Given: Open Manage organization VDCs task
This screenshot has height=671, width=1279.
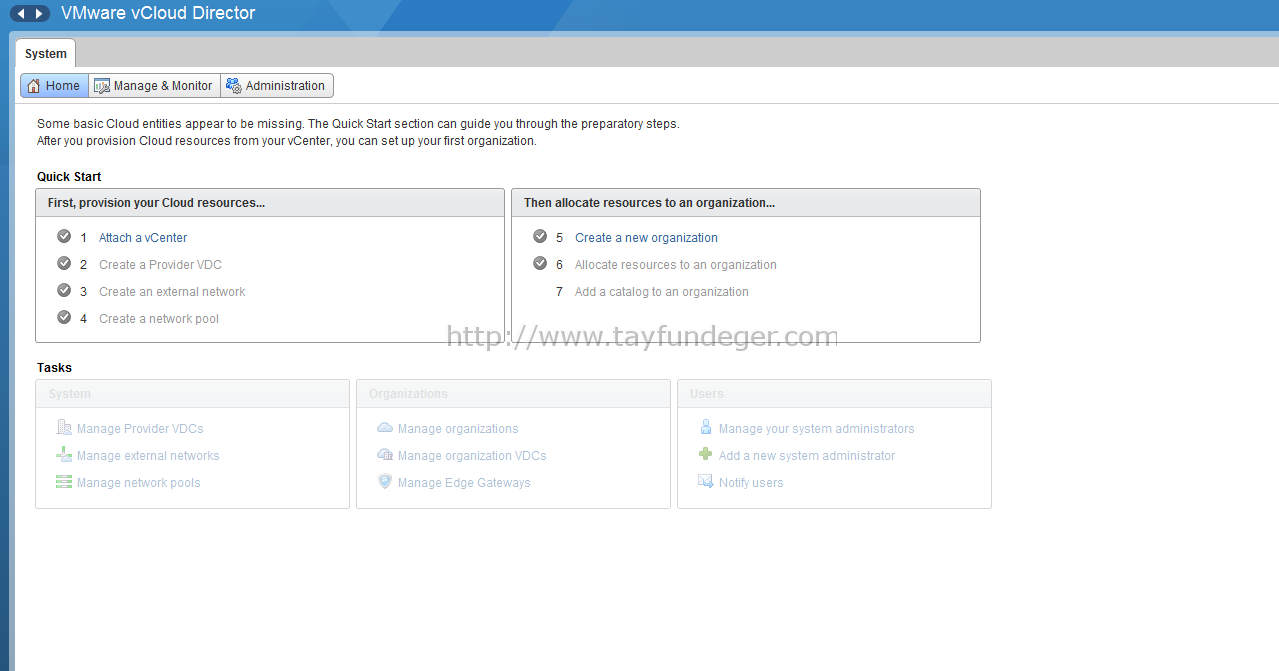Looking at the screenshot, I should [472, 456].
